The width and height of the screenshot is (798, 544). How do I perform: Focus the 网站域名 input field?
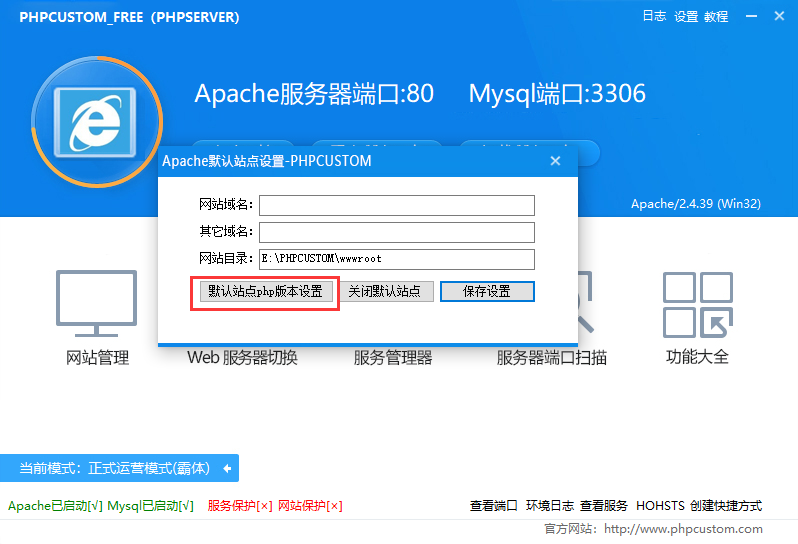pos(397,205)
